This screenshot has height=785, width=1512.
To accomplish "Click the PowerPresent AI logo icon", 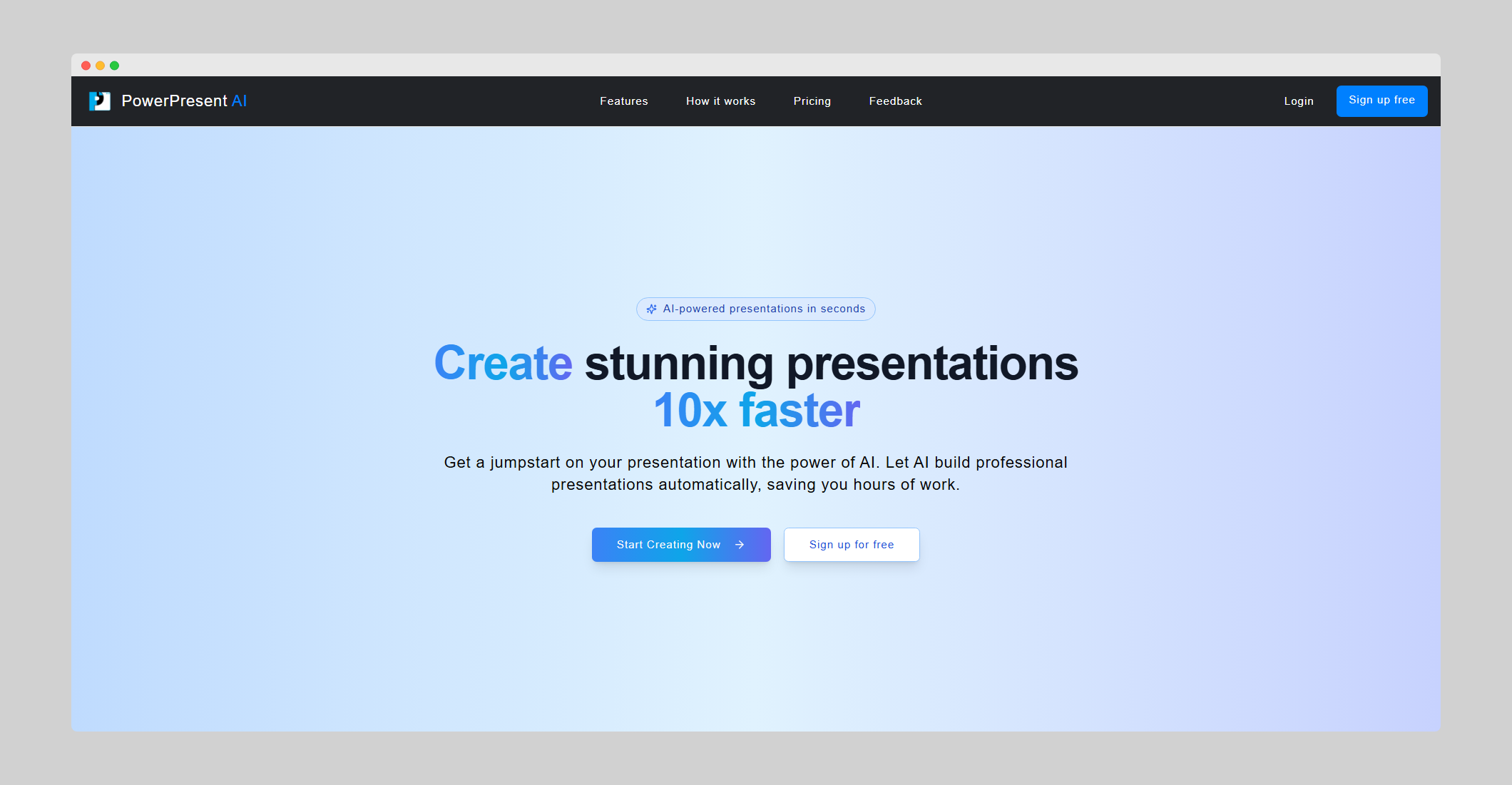I will 100,101.
